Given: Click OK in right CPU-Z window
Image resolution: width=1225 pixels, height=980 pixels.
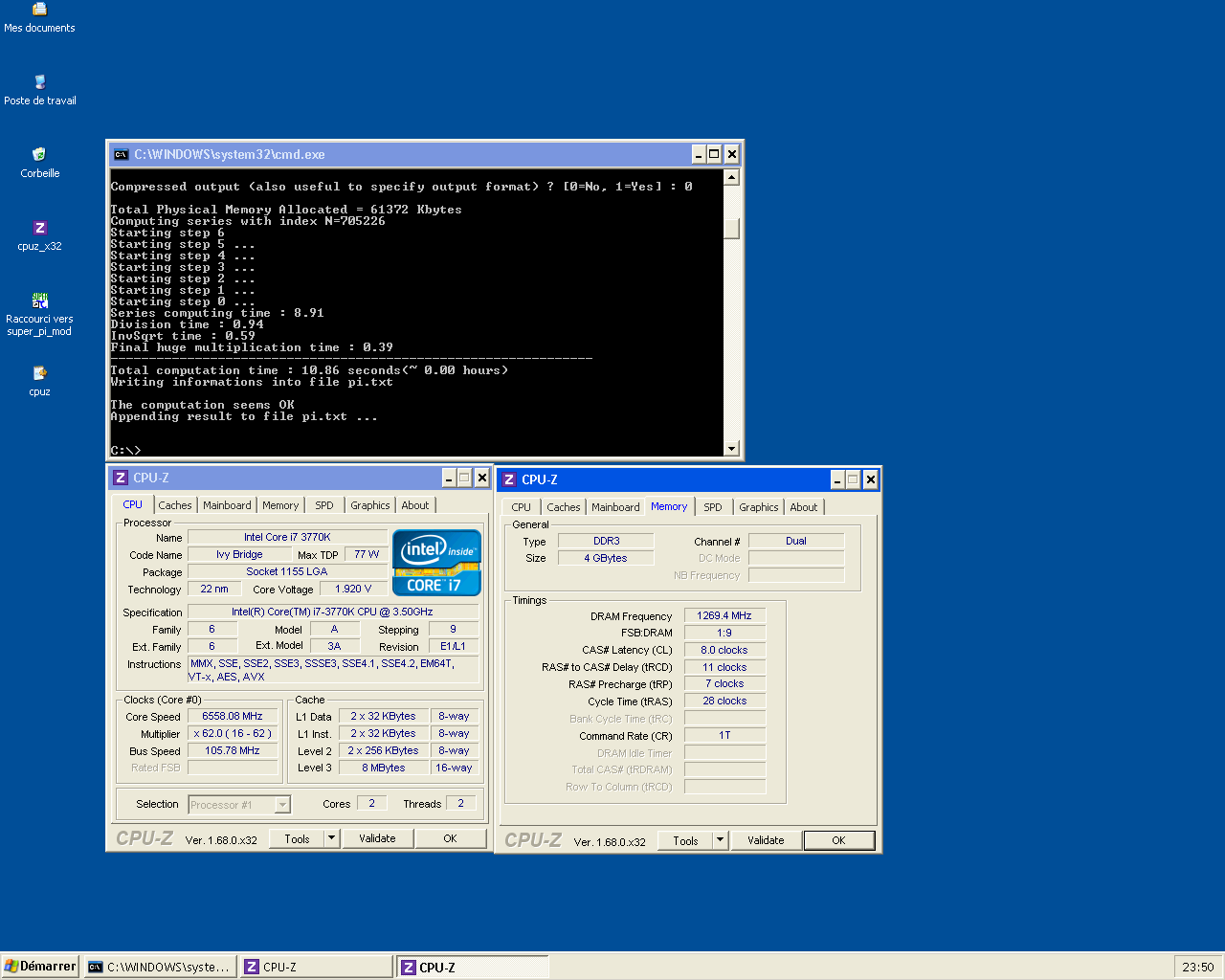Looking at the screenshot, I should pyautogui.click(x=838, y=840).
